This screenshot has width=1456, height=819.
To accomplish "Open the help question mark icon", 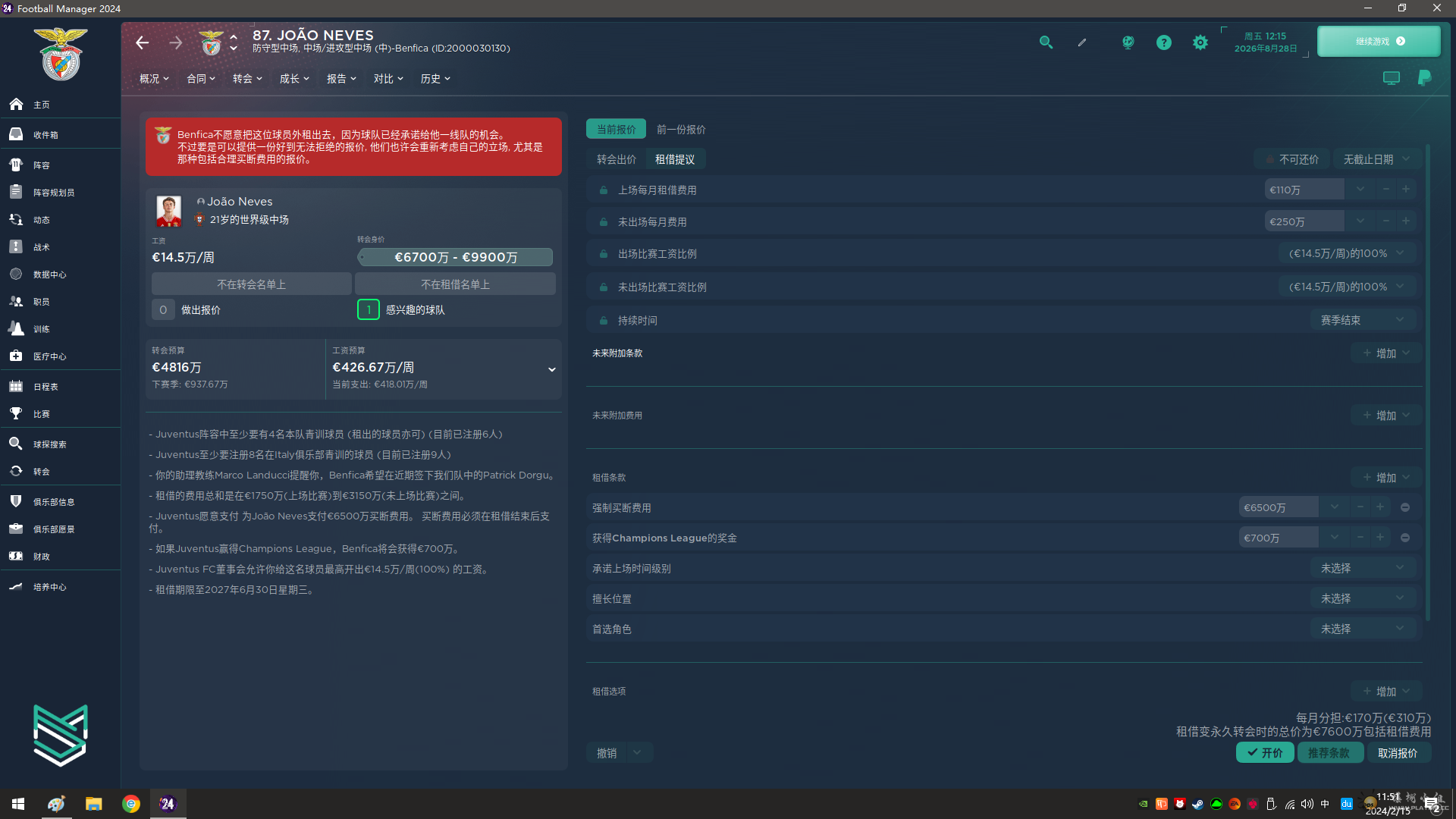I will [x=1164, y=42].
